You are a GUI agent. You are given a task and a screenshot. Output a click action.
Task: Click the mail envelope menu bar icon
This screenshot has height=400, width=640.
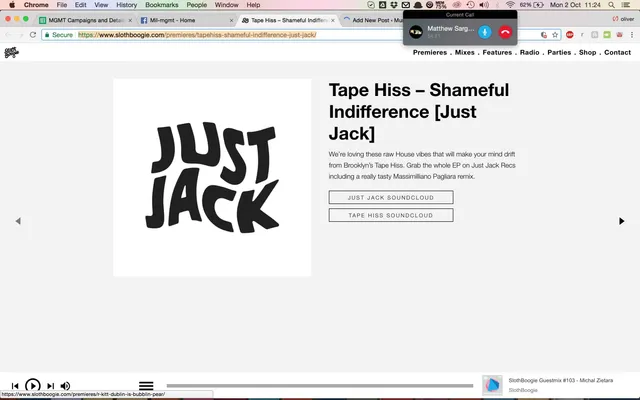coord(406,5)
